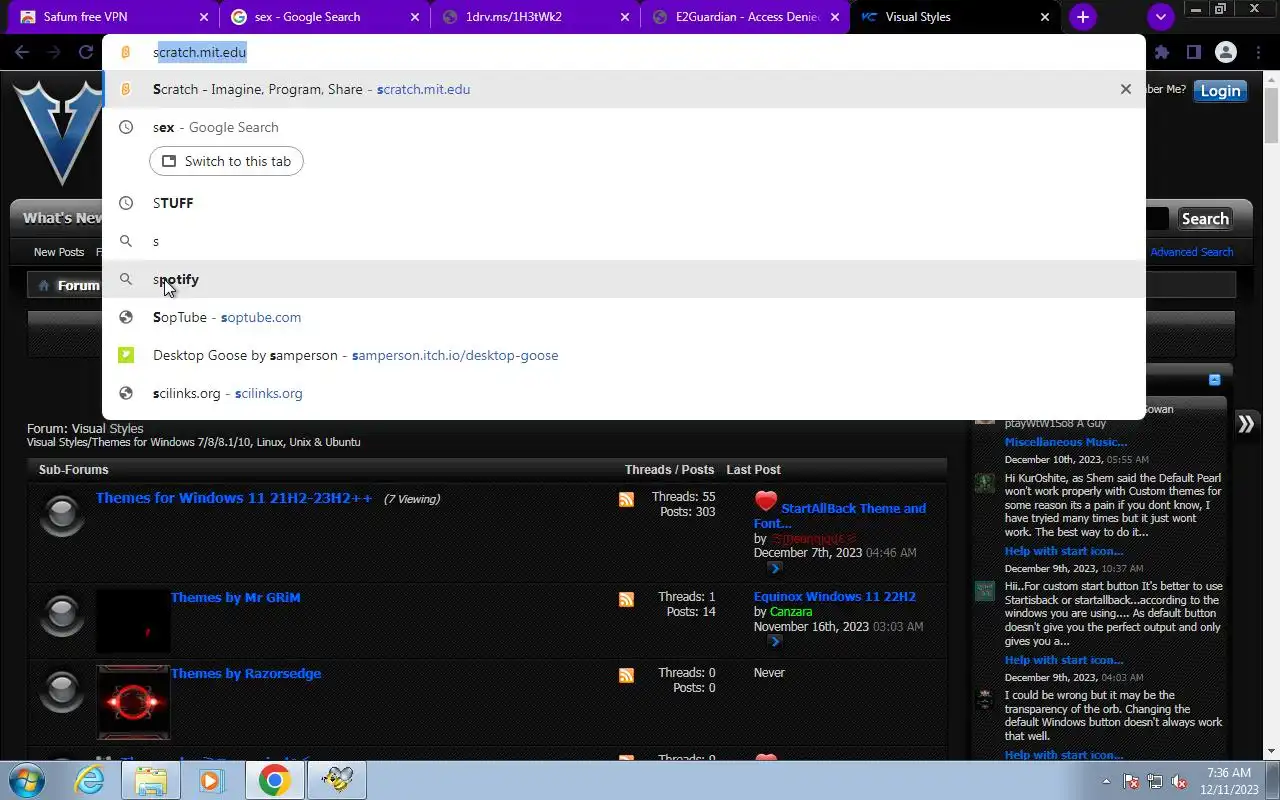Pick the STUFF history suggestion
The height and width of the screenshot is (800, 1280).
[x=624, y=203]
